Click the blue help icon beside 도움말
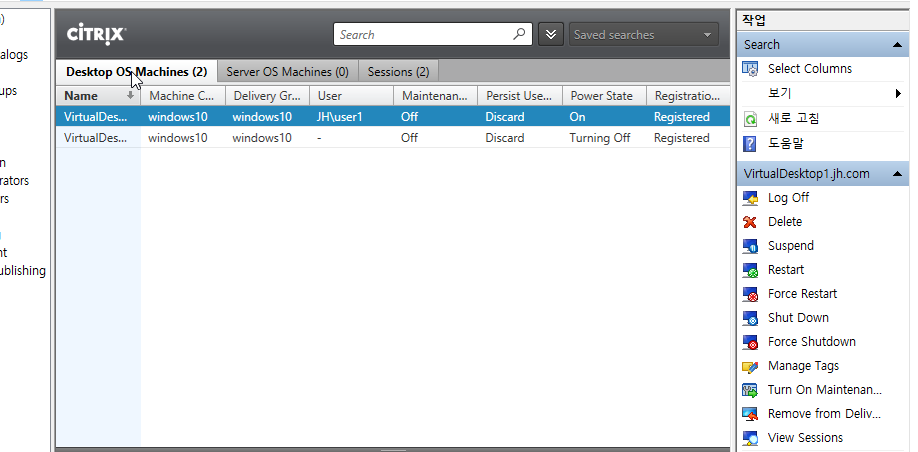 pos(750,143)
